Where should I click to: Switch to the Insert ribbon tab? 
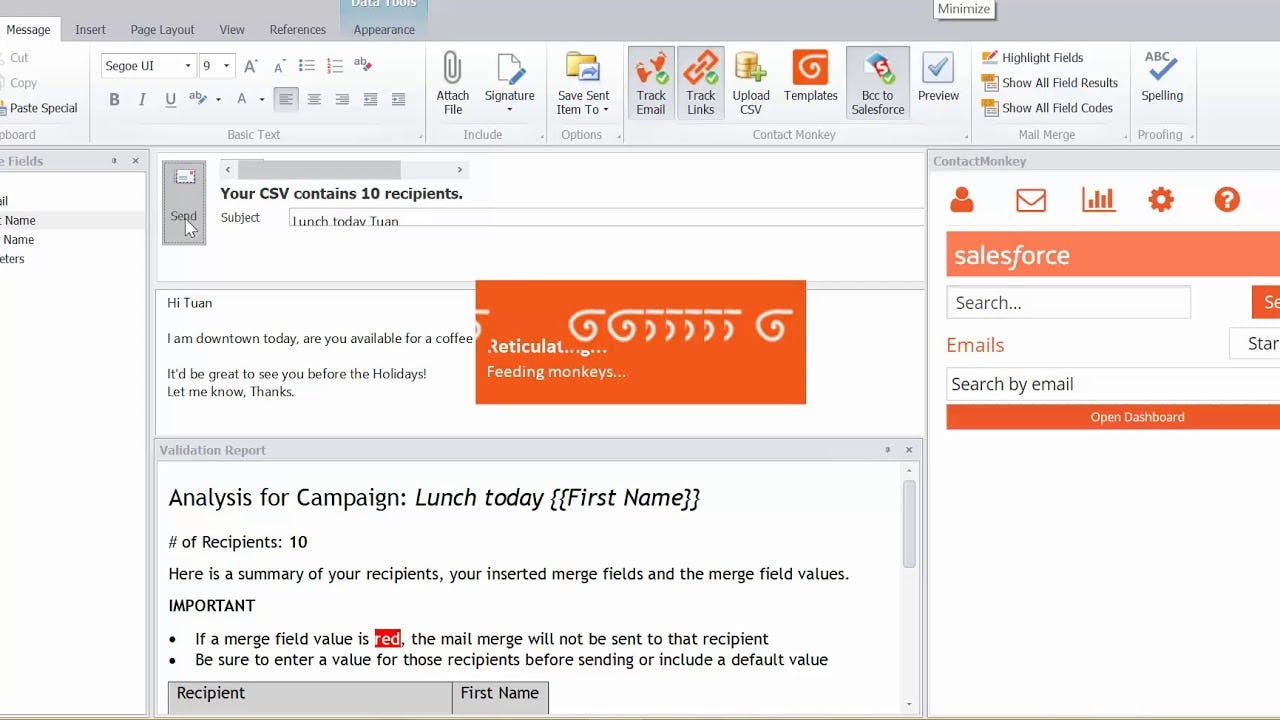tap(90, 29)
